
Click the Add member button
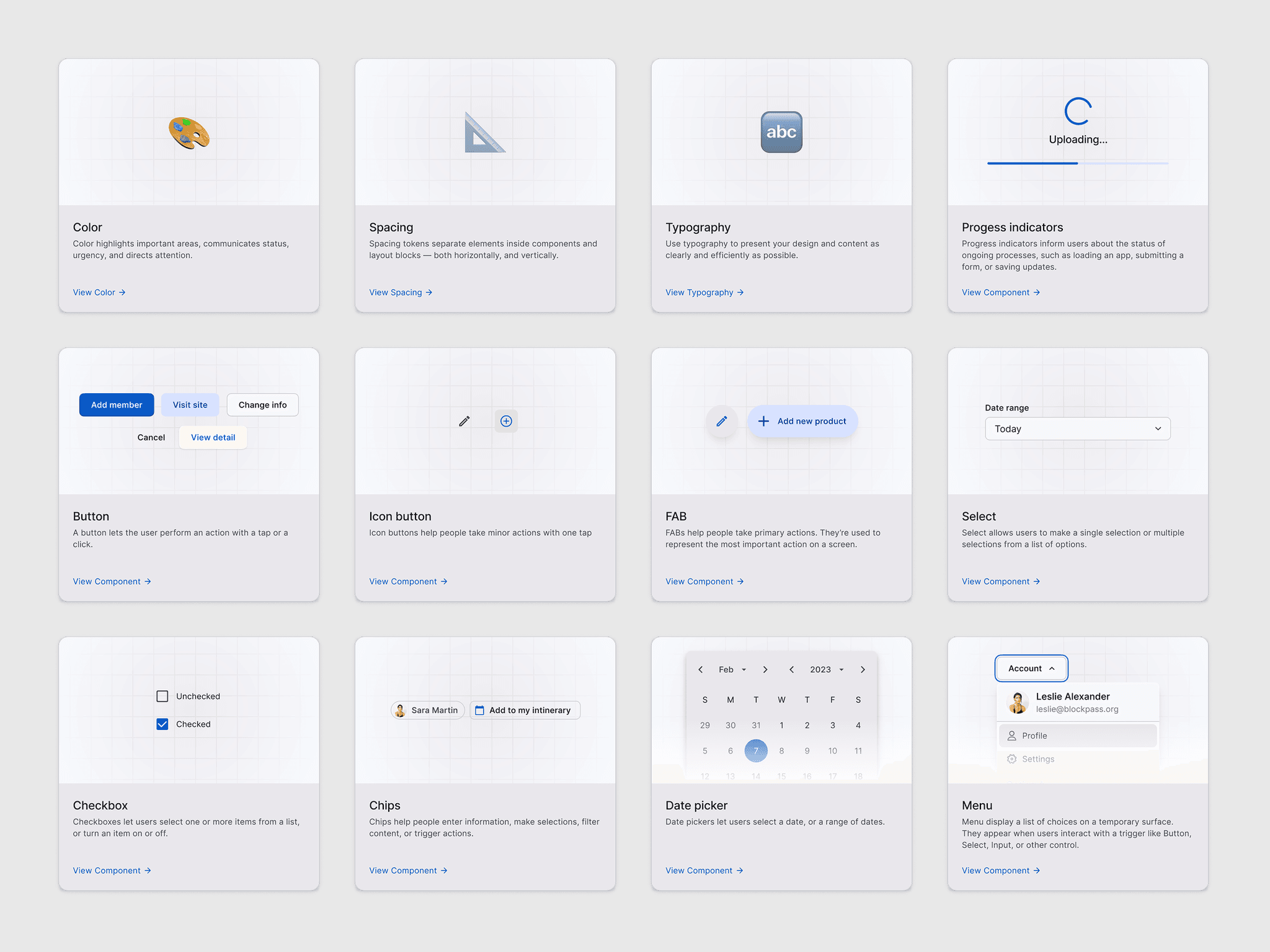pos(116,404)
